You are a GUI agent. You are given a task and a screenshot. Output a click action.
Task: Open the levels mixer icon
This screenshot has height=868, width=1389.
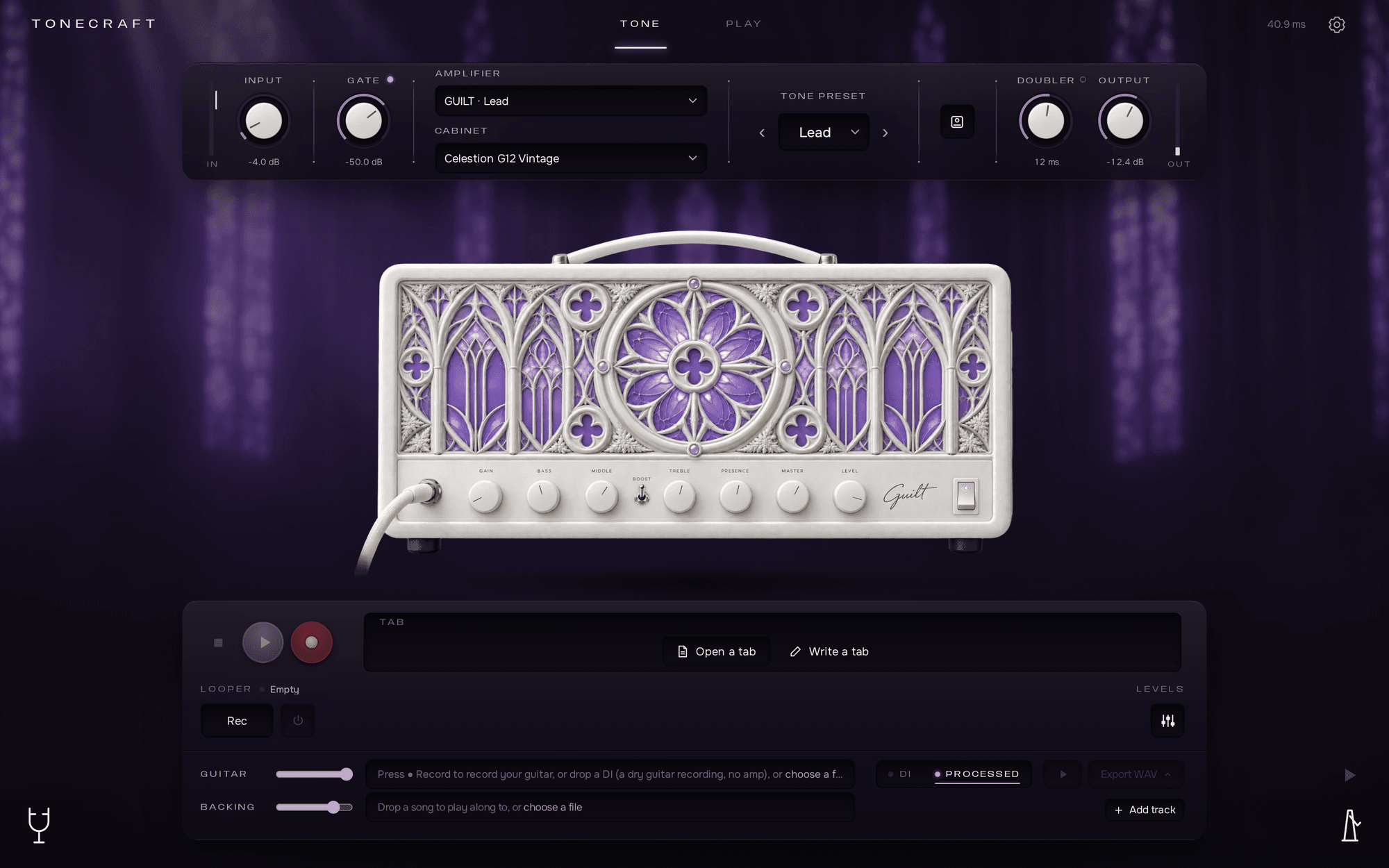(1167, 721)
